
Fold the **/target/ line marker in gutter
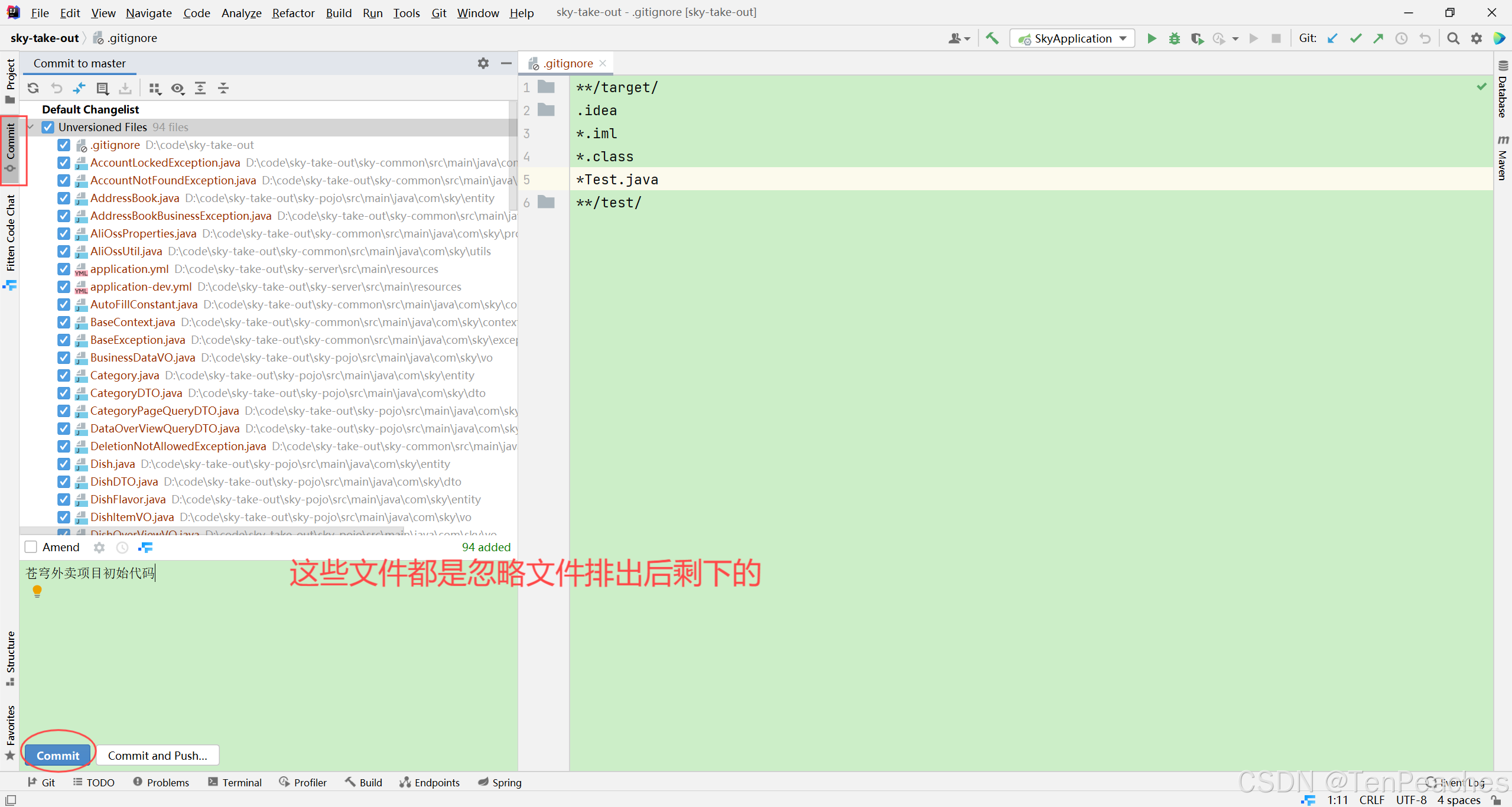tap(546, 87)
